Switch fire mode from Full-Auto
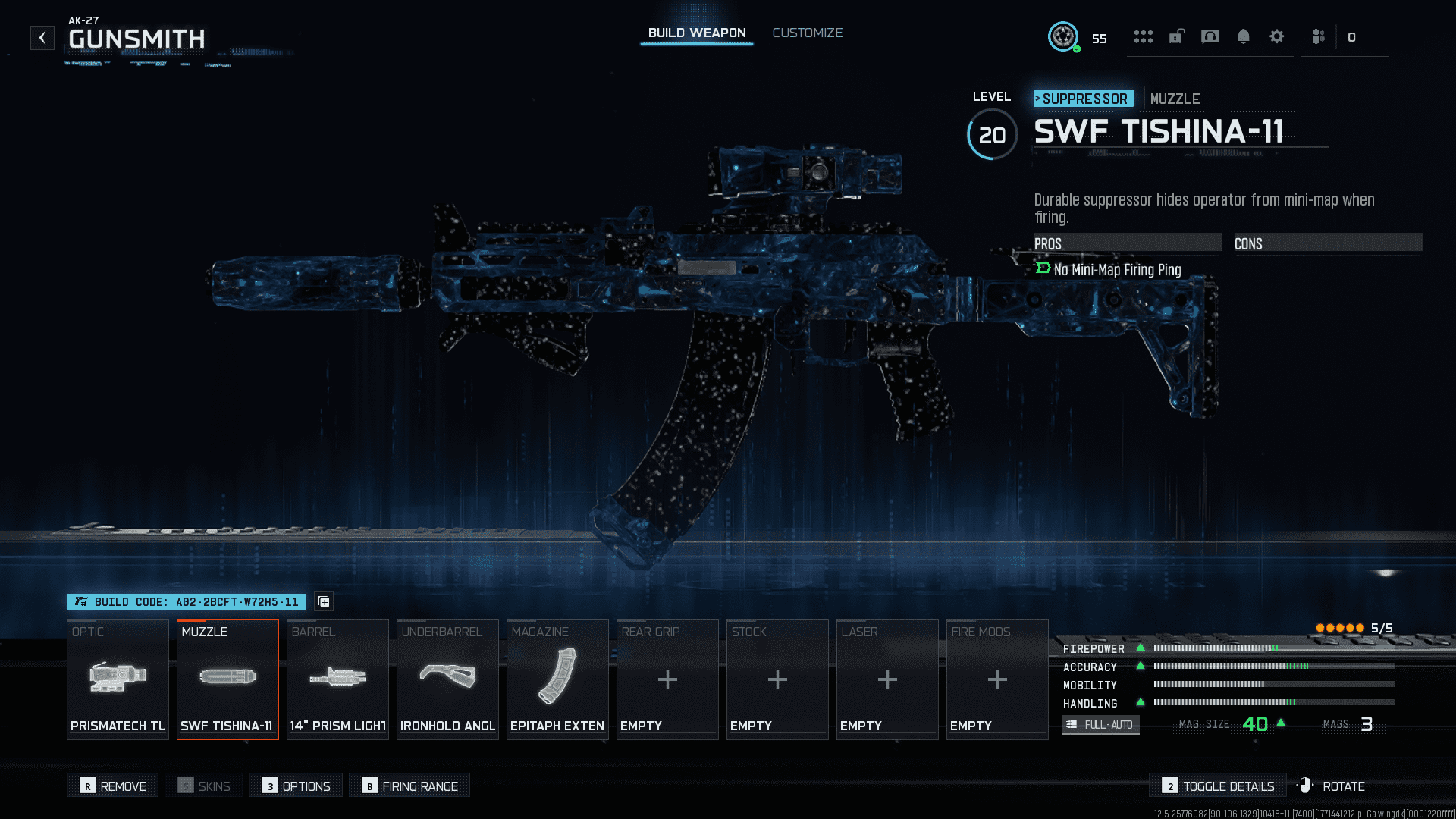 (x=1100, y=724)
